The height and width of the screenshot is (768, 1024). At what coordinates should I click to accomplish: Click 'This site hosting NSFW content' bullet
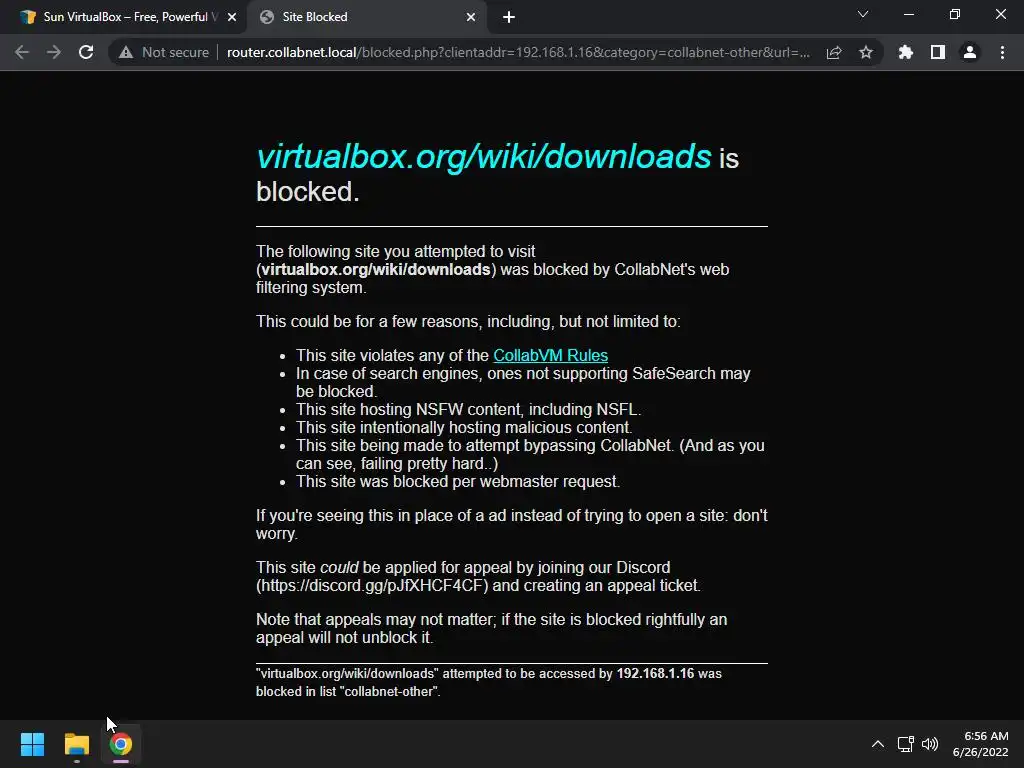point(468,409)
